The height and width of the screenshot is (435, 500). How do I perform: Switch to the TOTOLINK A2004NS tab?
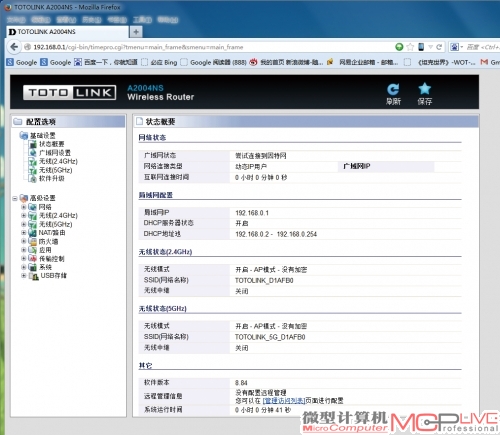(x=67, y=32)
